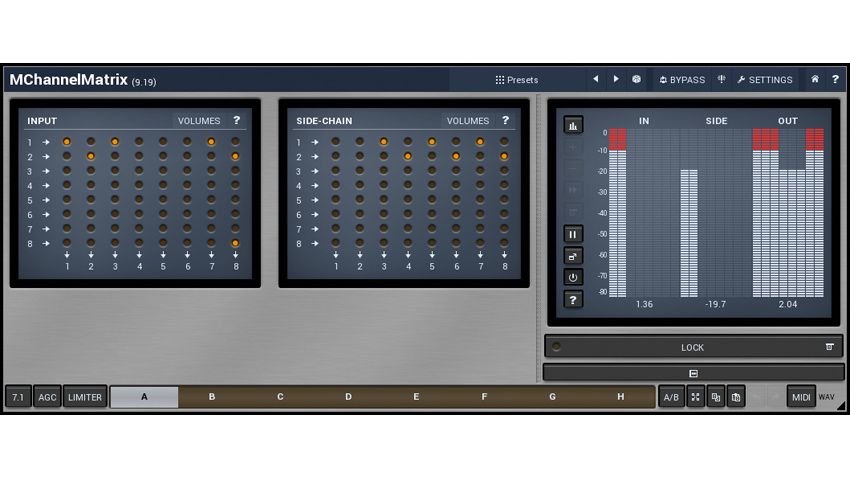Click the icon at right end of LOCK bar
850x478 pixels.
tap(829, 347)
